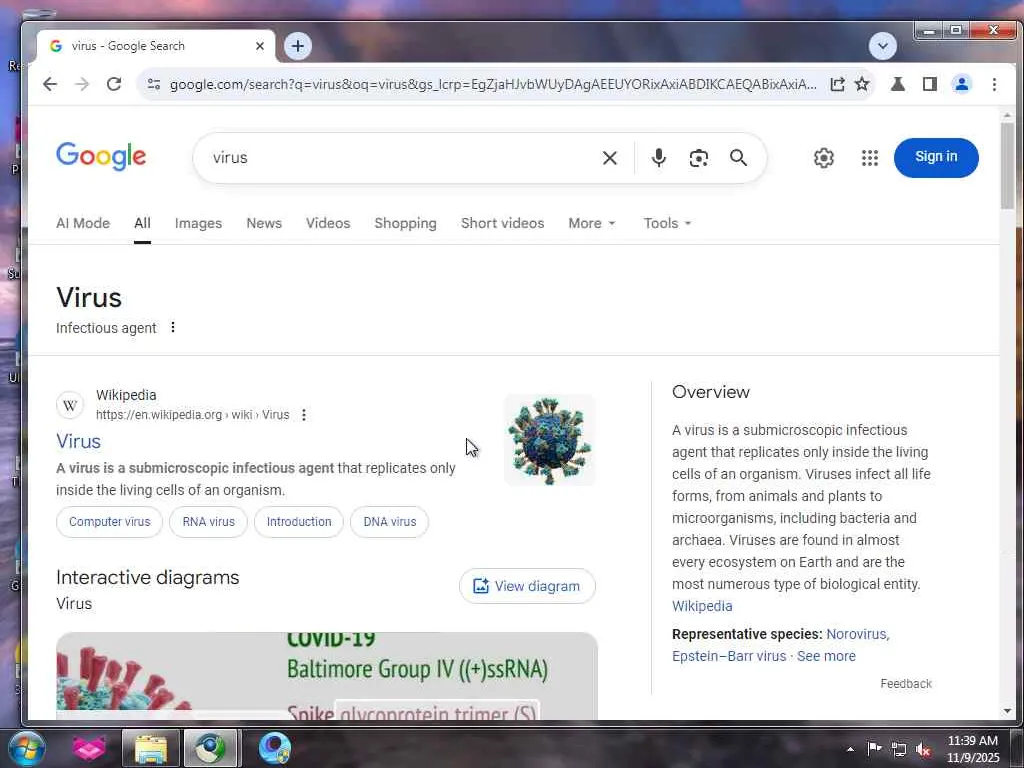The image size is (1024, 768).
Task: Expand the More dropdown
Action: point(592,223)
